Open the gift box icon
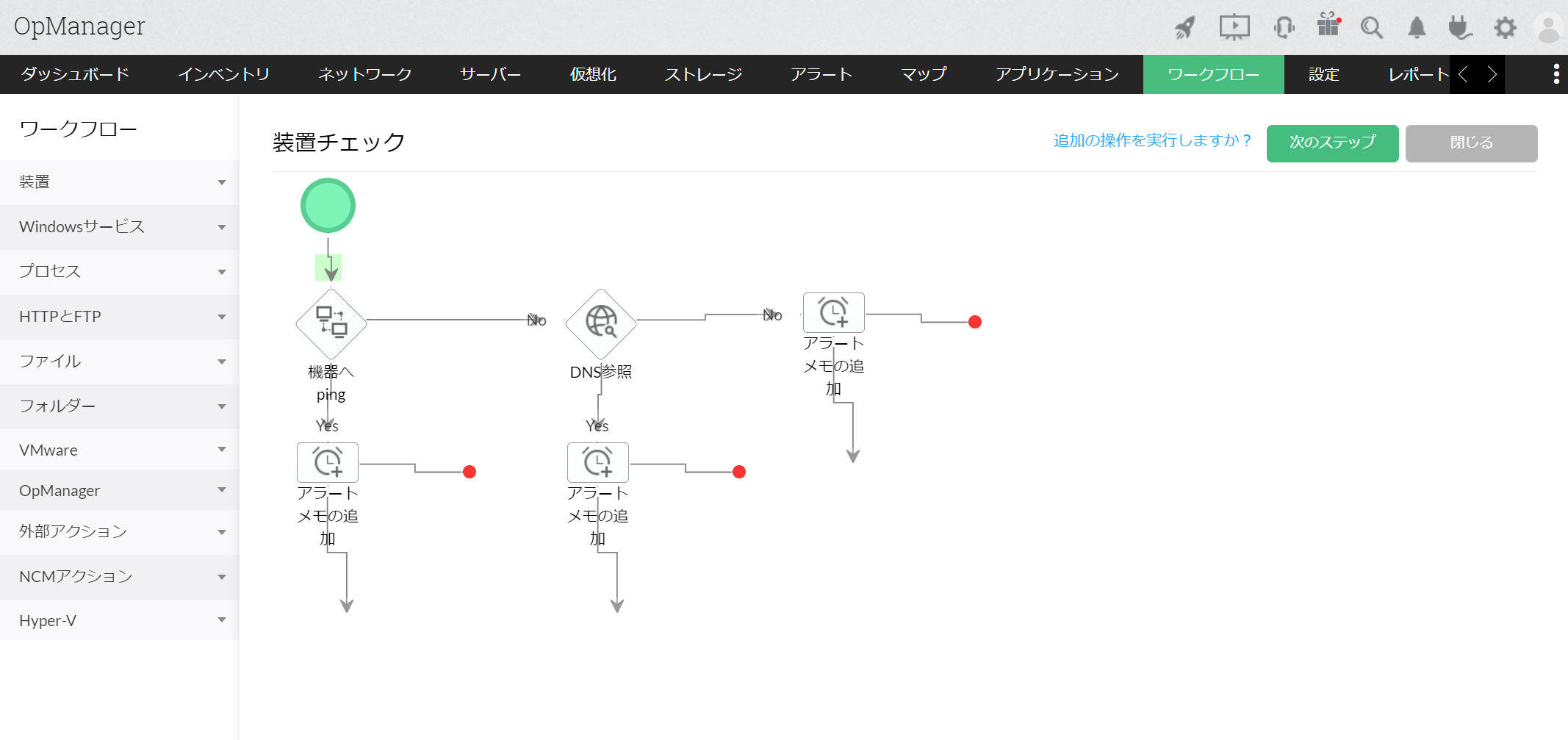Image resolution: width=1568 pixels, height=740 pixels. 1328,24
